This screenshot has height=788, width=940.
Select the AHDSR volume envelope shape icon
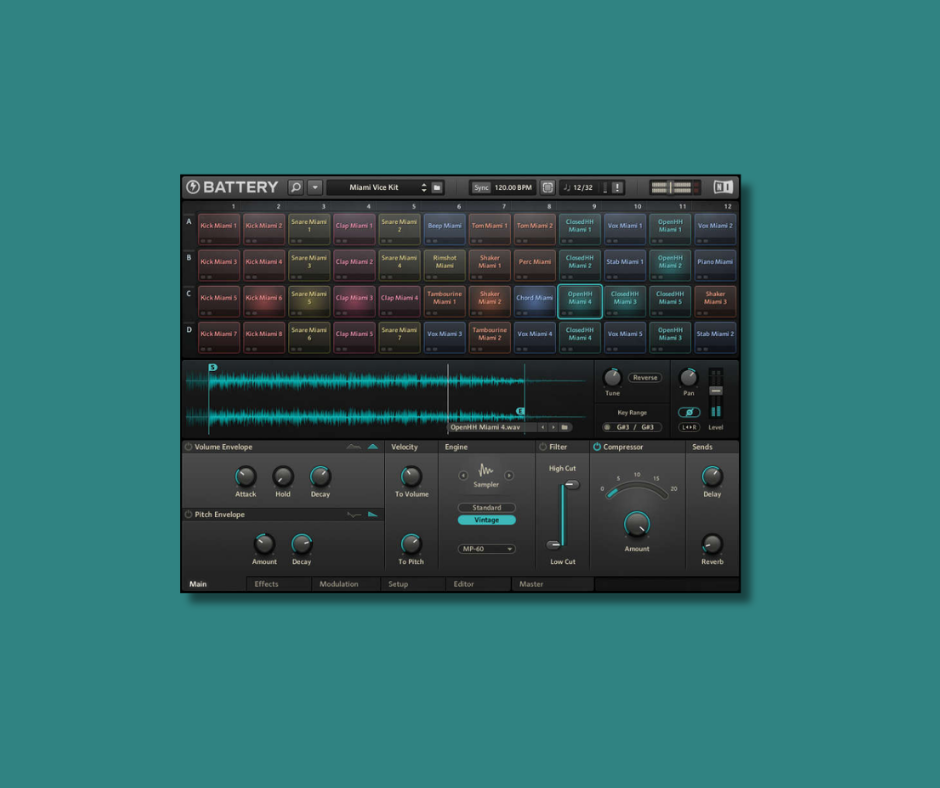point(354,447)
